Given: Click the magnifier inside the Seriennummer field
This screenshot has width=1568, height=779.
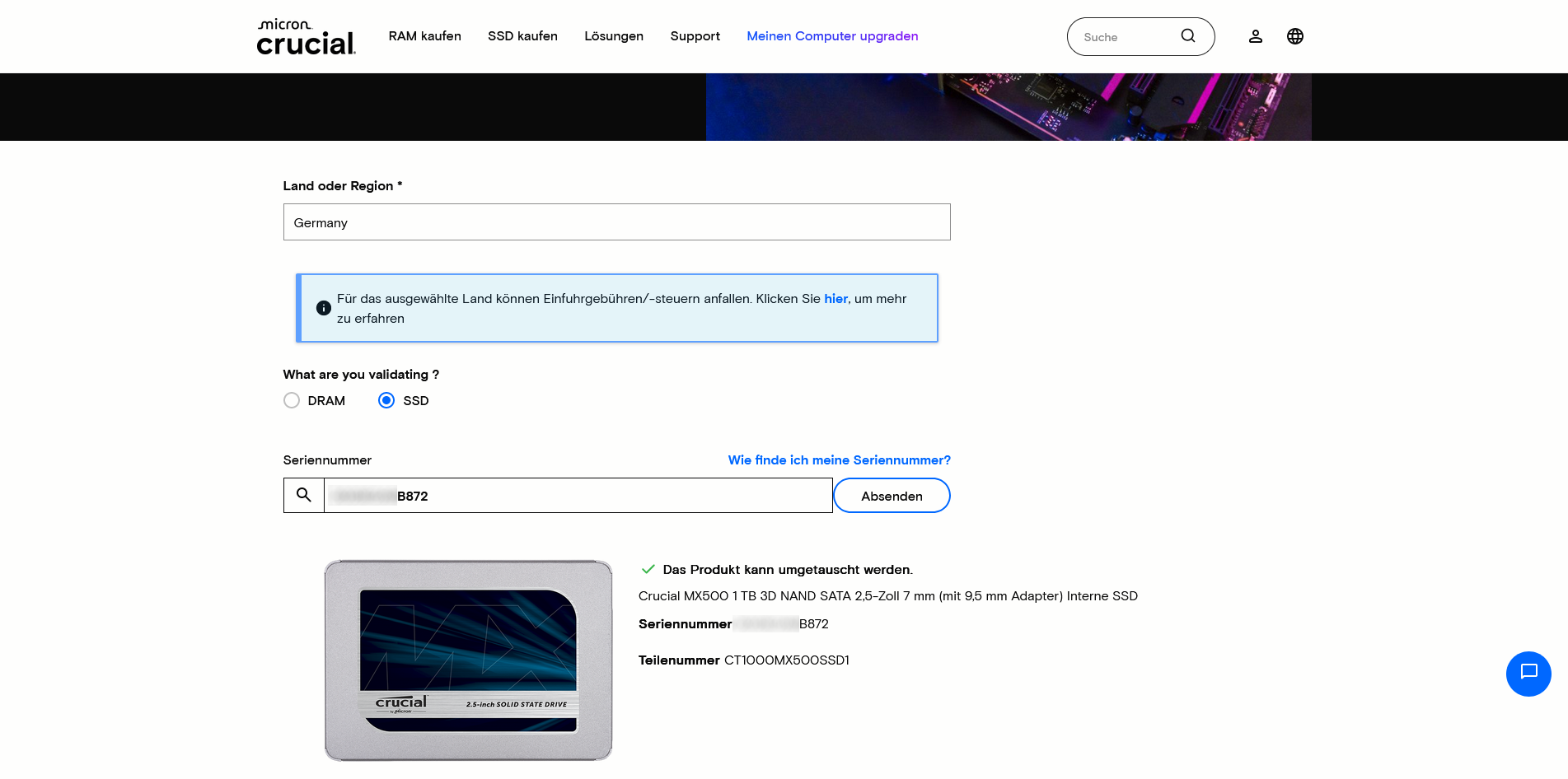Looking at the screenshot, I should 303,495.
